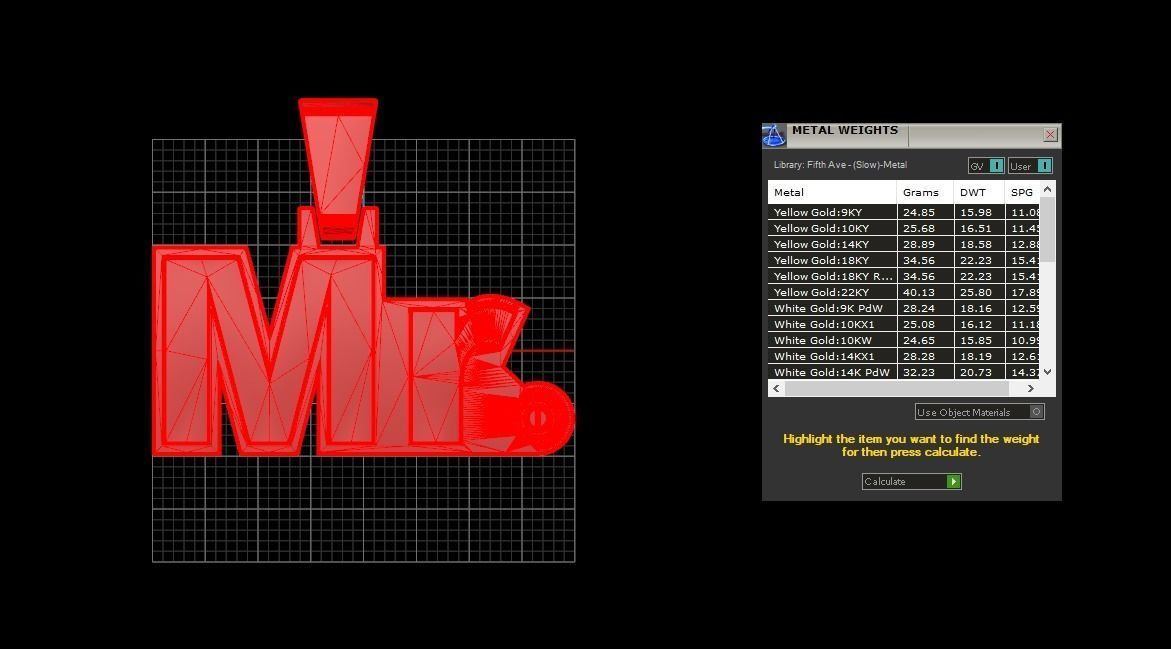Click the Library: Fifth Ave label

(x=840, y=165)
